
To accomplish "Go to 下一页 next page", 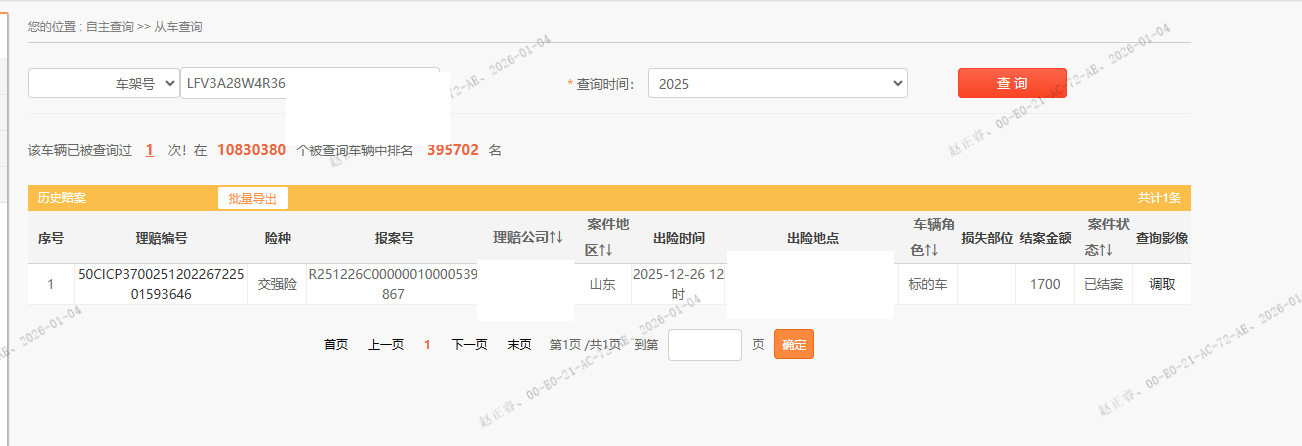I will click(x=469, y=345).
